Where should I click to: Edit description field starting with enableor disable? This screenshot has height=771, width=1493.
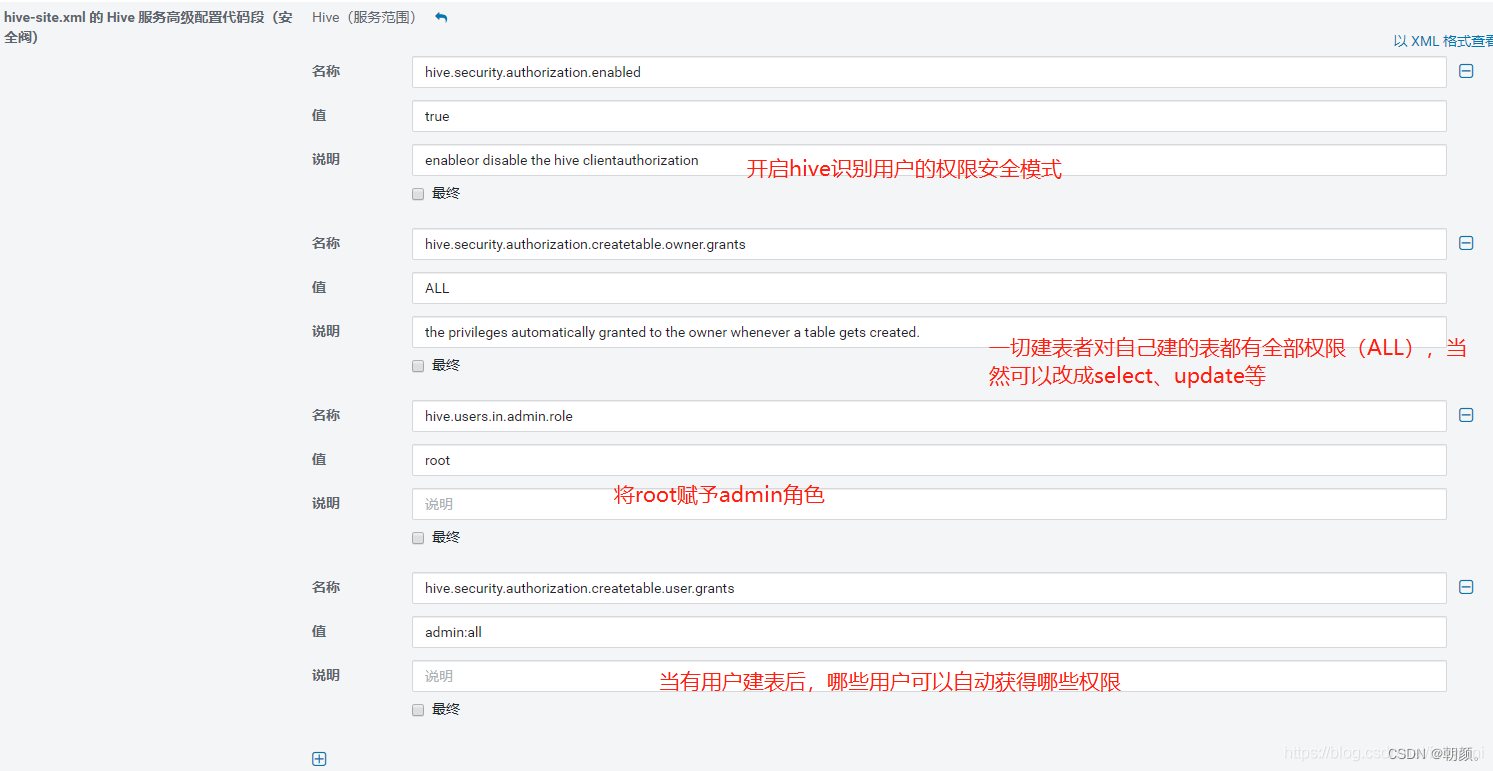(x=929, y=160)
